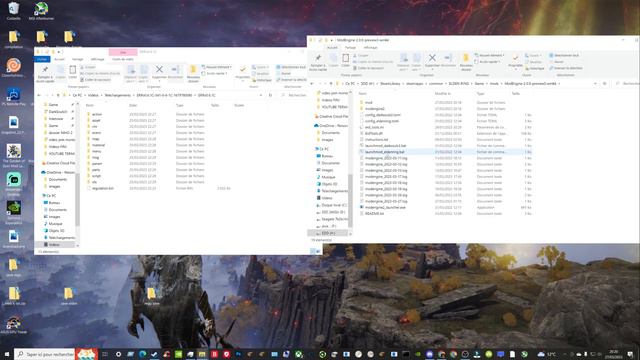Image resolution: width=640 pixels, height=360 pixels.
Task: Click Coller le raccourci in left window
Action: click(95, 80)
